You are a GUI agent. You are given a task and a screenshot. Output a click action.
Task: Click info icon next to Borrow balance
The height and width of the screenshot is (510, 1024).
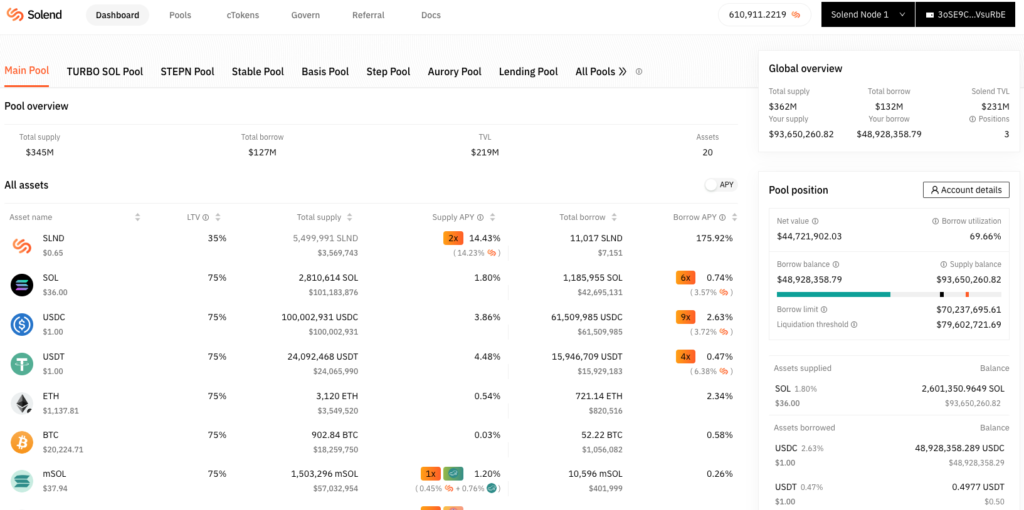pyautogui.click(x=836, y=264)
